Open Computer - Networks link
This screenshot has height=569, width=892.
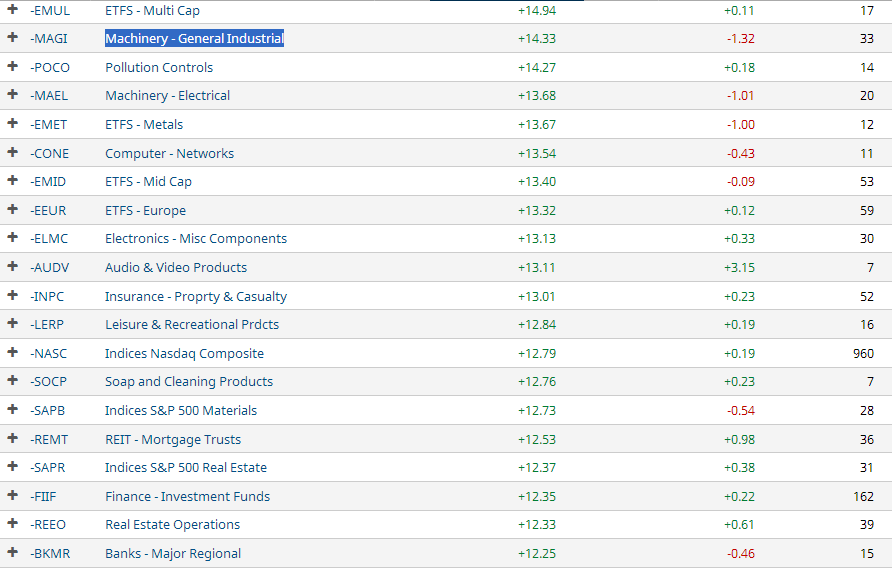pyautogui.click(x=170, y=154)
